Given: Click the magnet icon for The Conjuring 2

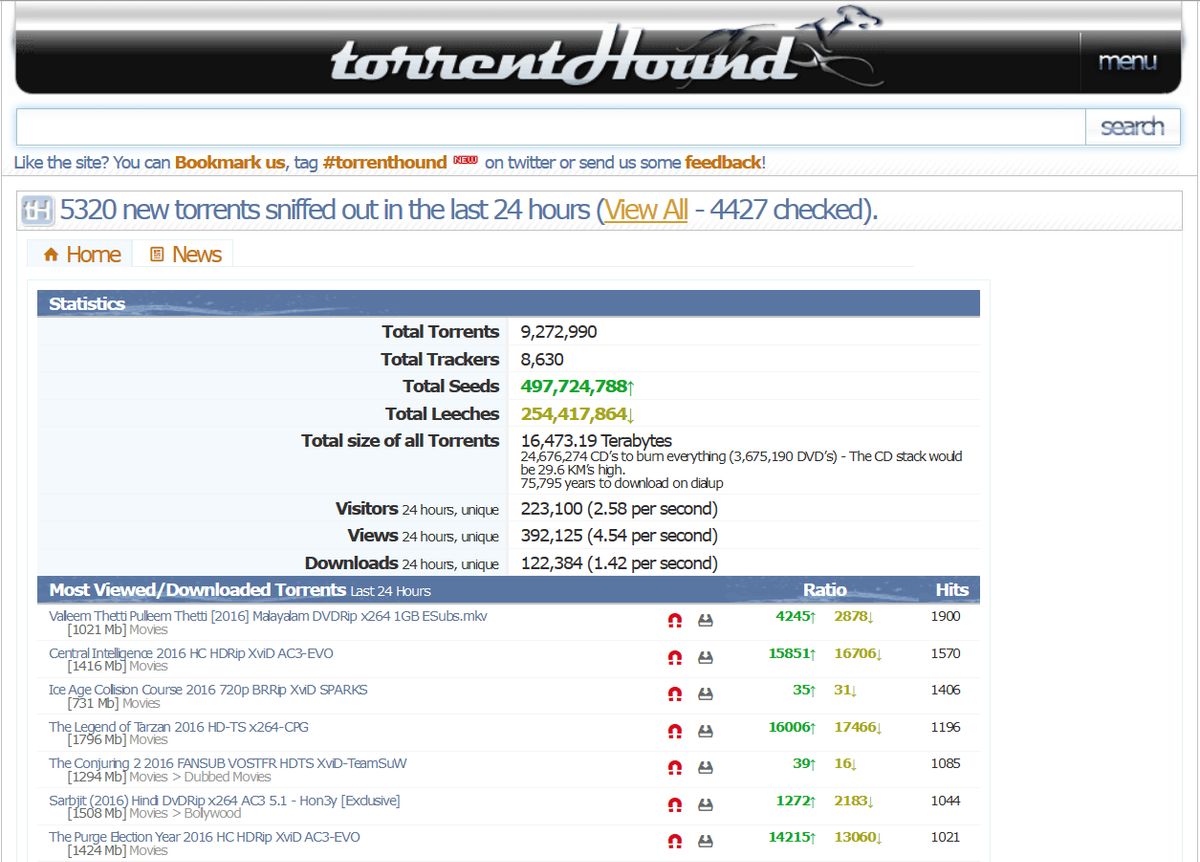Looking at the screenshot, I should pos(674,768).
